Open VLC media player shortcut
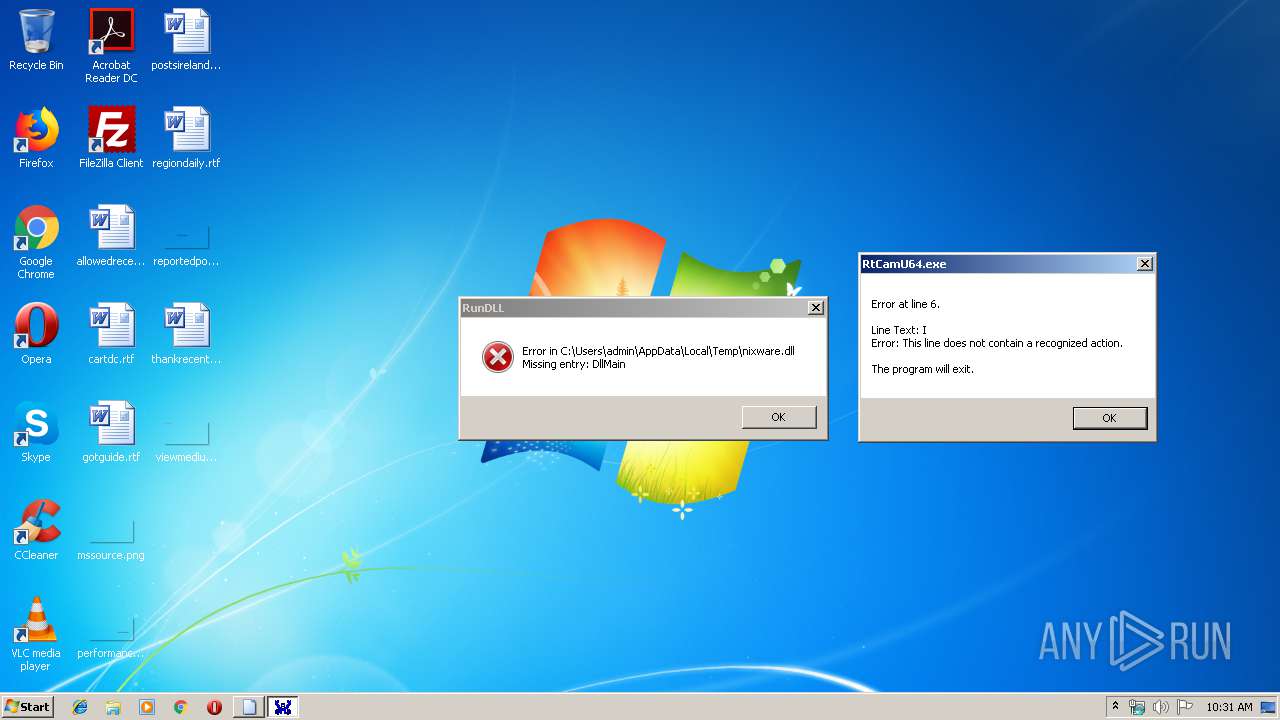The height and width of the screenshot is (720, 1280). [36, 634]
